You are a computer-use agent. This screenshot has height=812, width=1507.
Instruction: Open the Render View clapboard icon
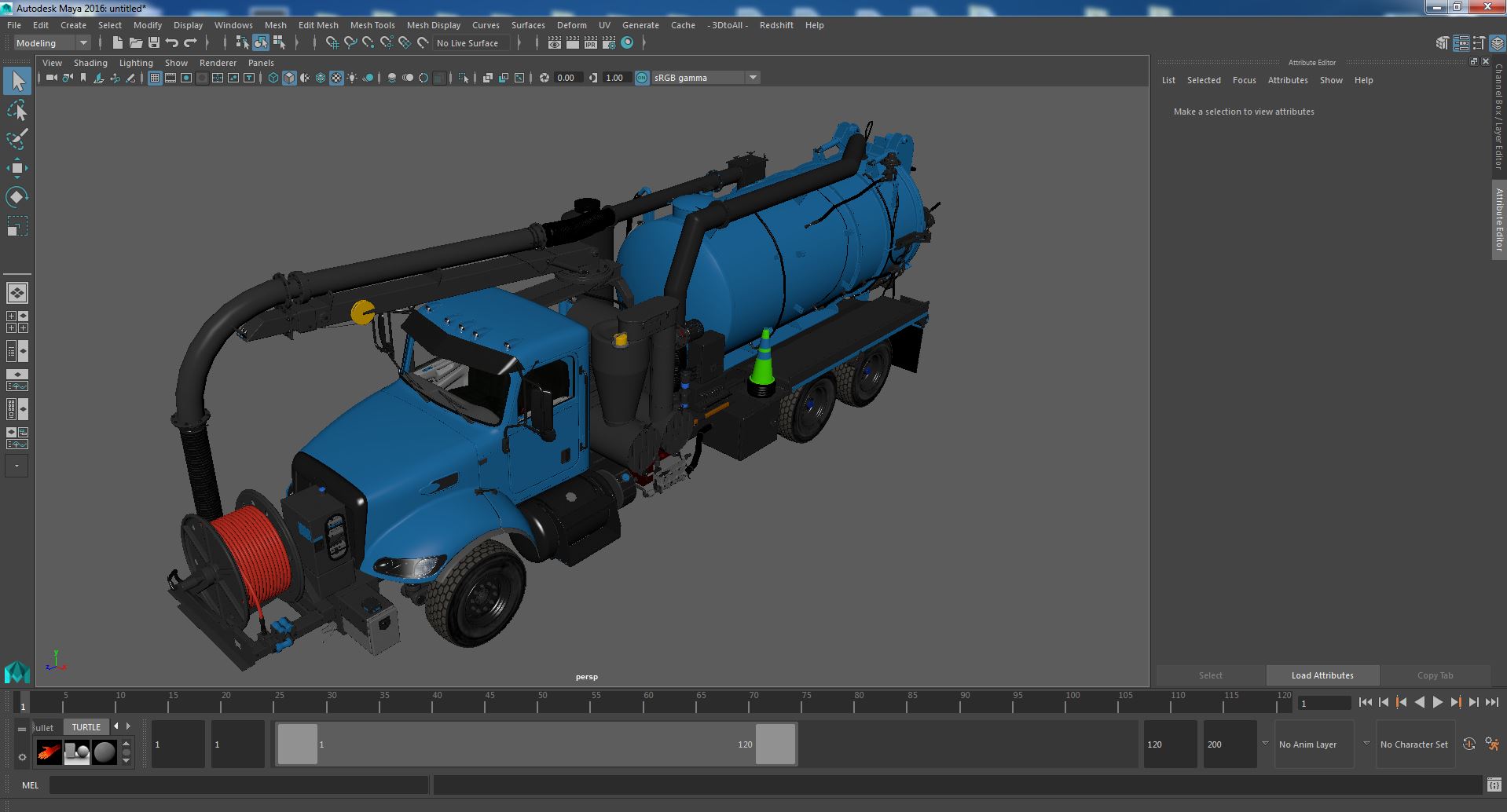pyautogui.click(x=555, y=43)
